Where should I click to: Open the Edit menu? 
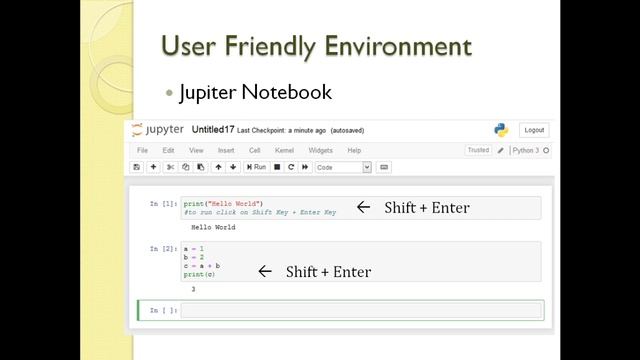pos(168,150)
